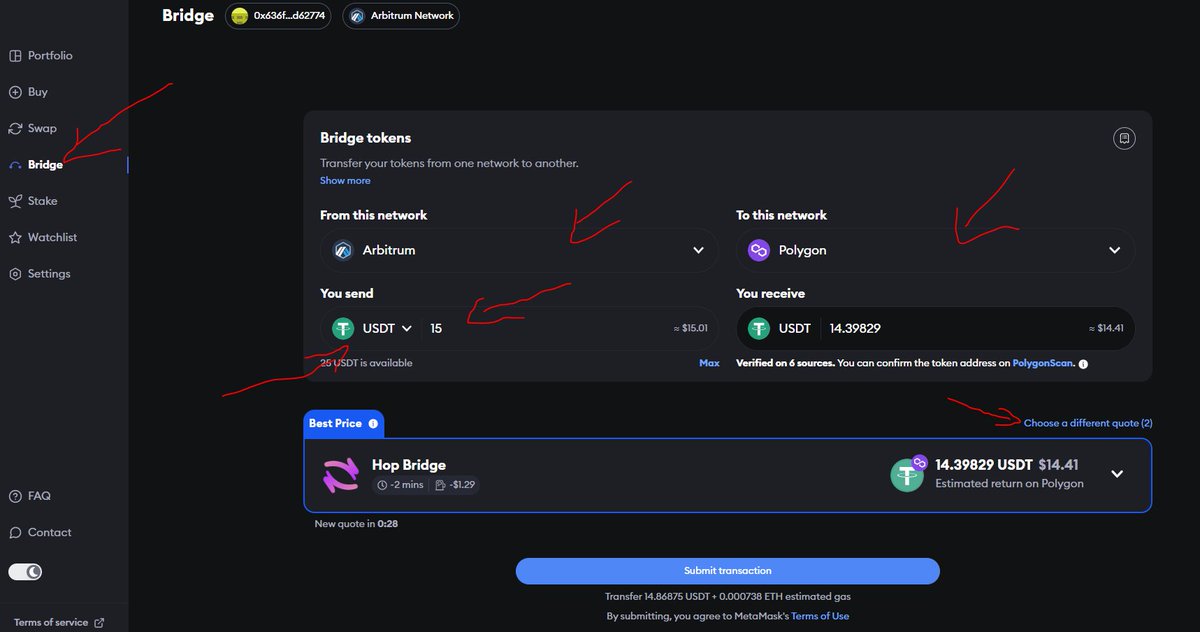Click the Hop Bridge logo icon
The width and height of the screenshot is (1200, 632).
click(341, 476)
